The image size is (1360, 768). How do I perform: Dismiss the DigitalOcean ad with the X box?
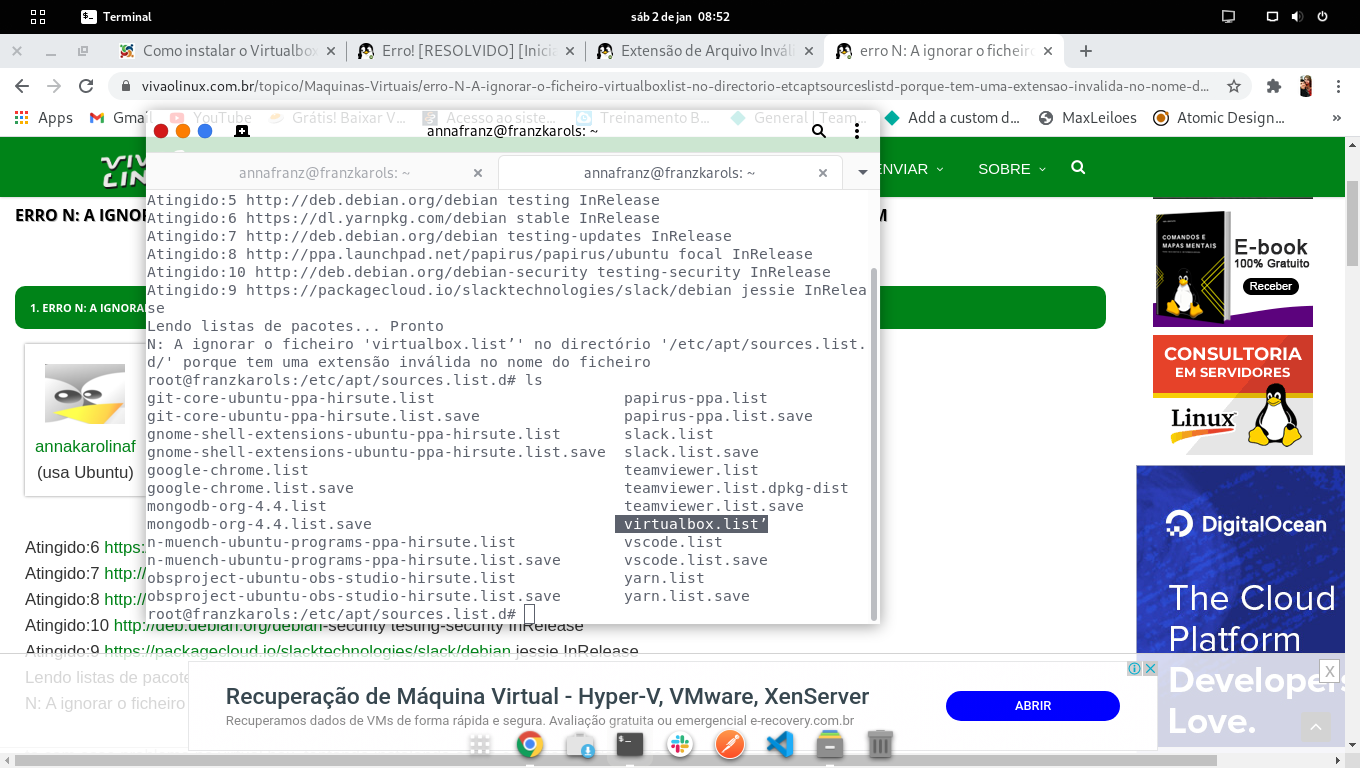pos(1328,671)
